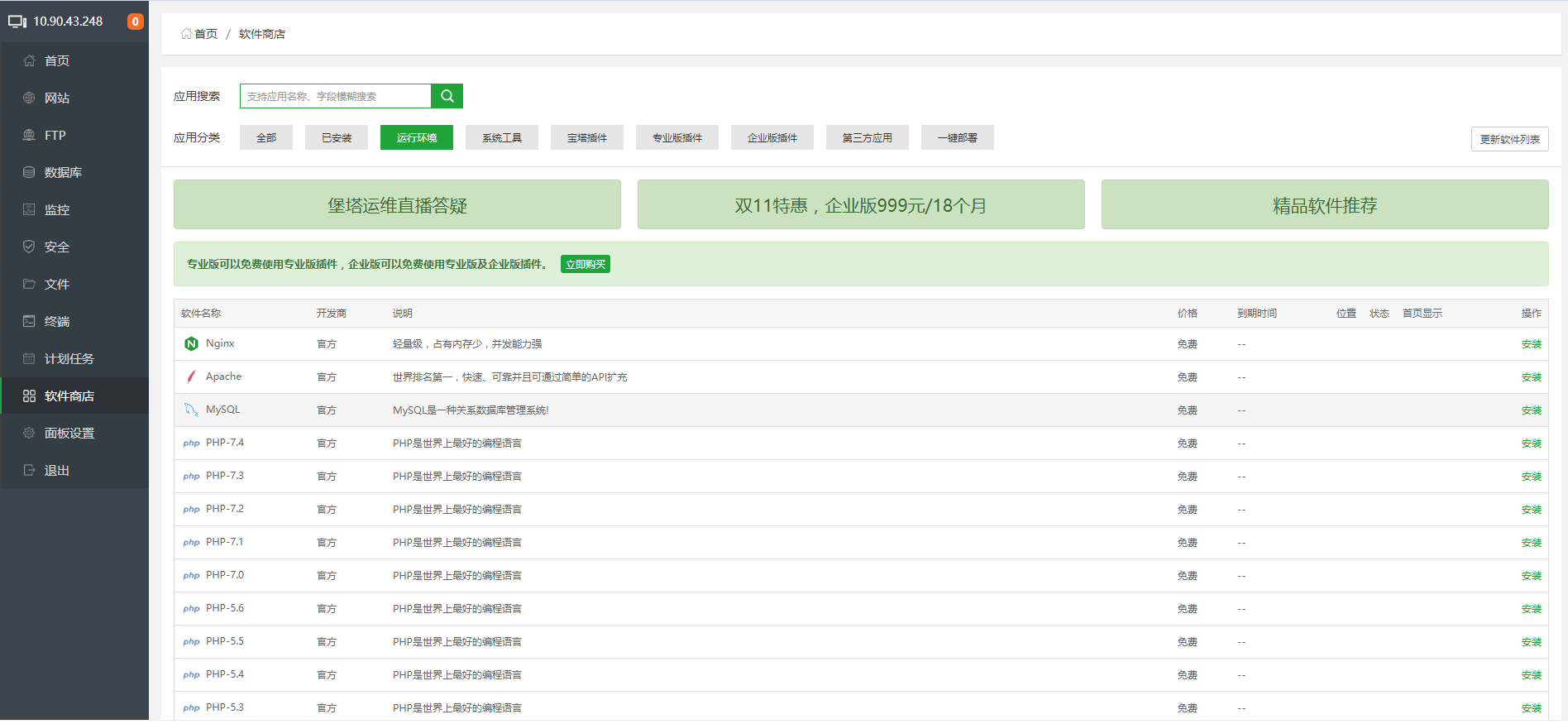Install Nginx via its 安装 link
Screen dimensions: 1568x724
[1532, 344]
